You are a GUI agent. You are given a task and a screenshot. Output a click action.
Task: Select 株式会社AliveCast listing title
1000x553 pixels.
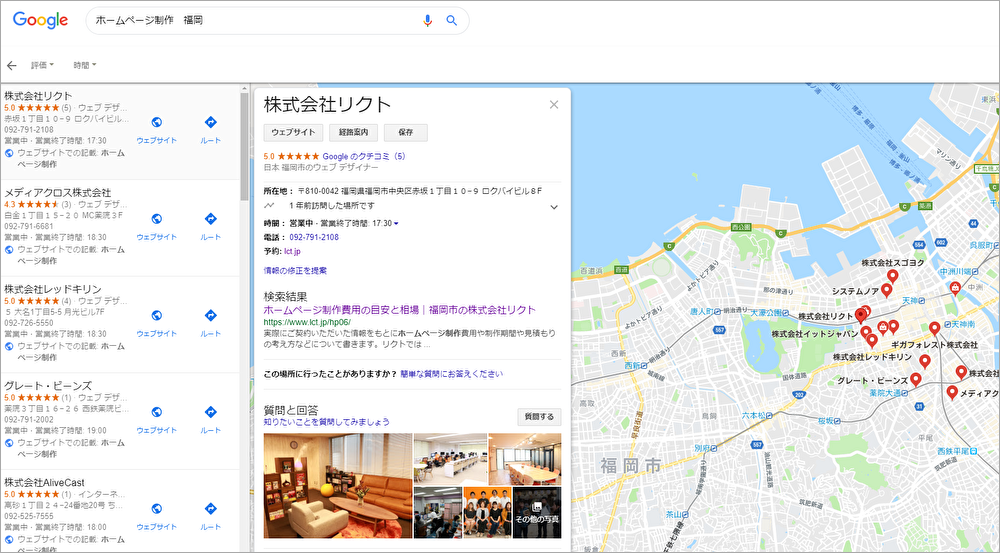point(44,483)
